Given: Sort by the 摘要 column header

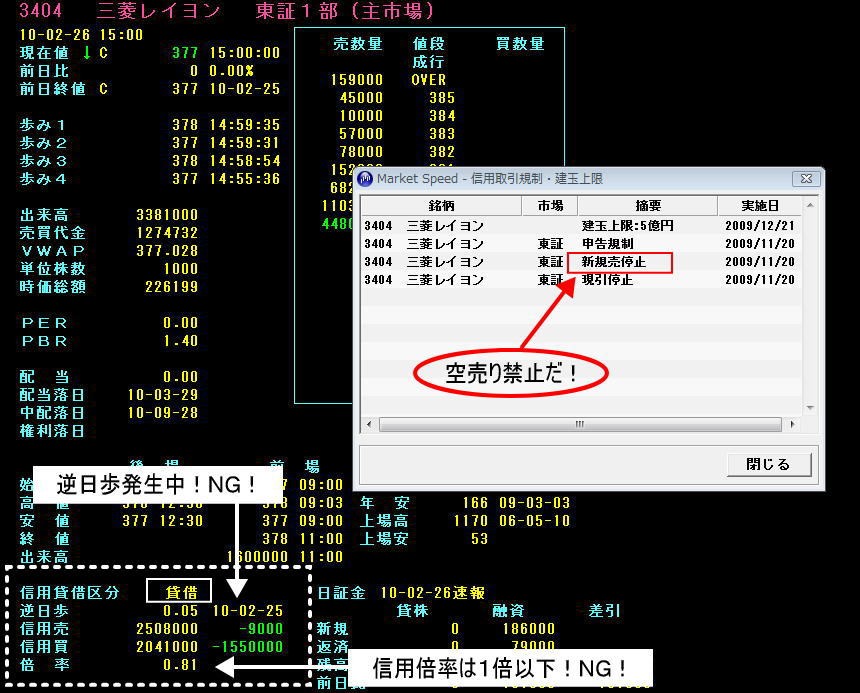Looking at the screenshot, I should click(648, 206).
